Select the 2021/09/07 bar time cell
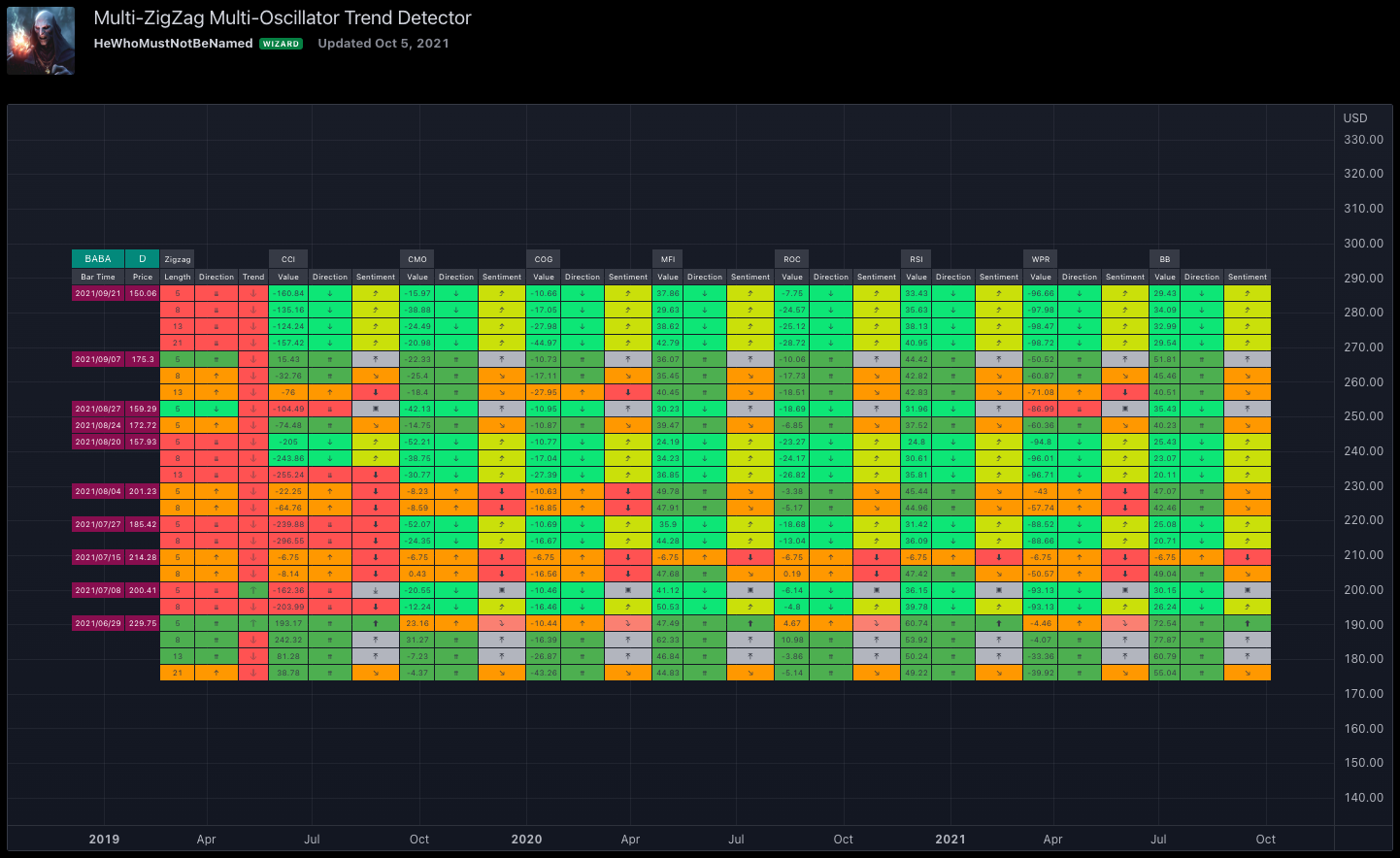This screenshot has height=858, width=1400. (98, 359)
